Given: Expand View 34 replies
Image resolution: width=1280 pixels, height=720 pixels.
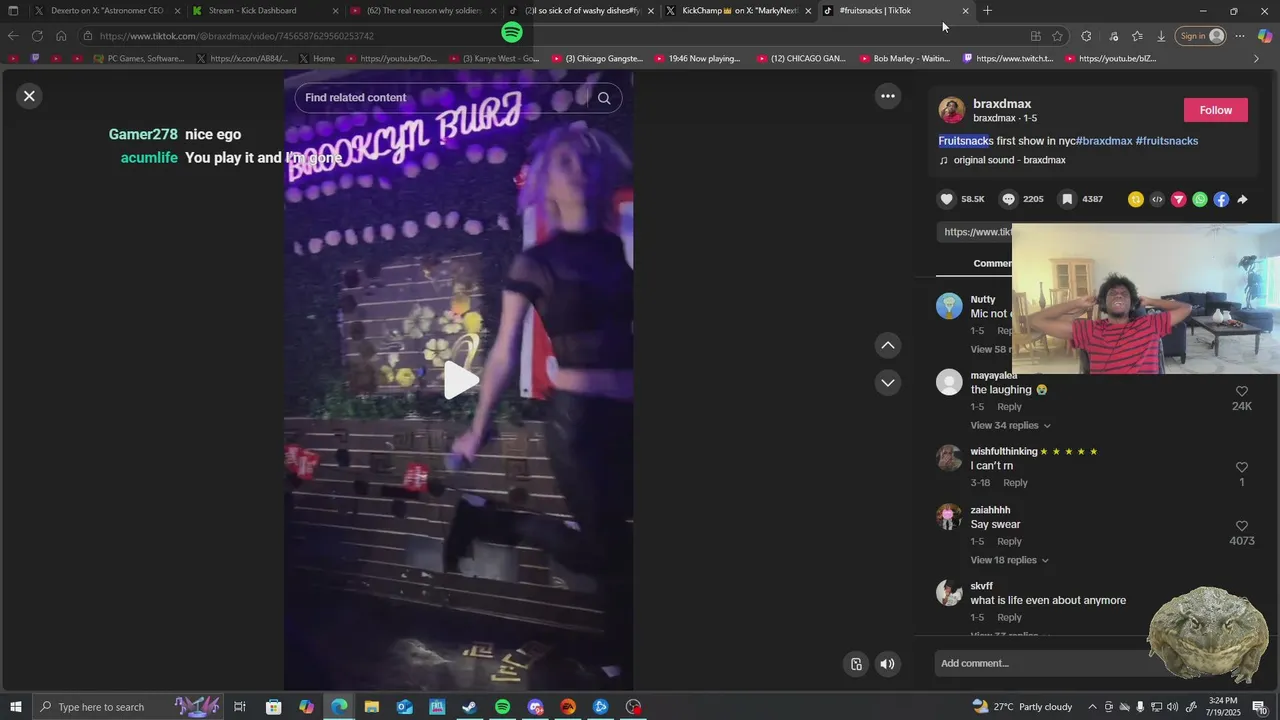Looking at the screenshot, I should click(x=1009, y=426).
